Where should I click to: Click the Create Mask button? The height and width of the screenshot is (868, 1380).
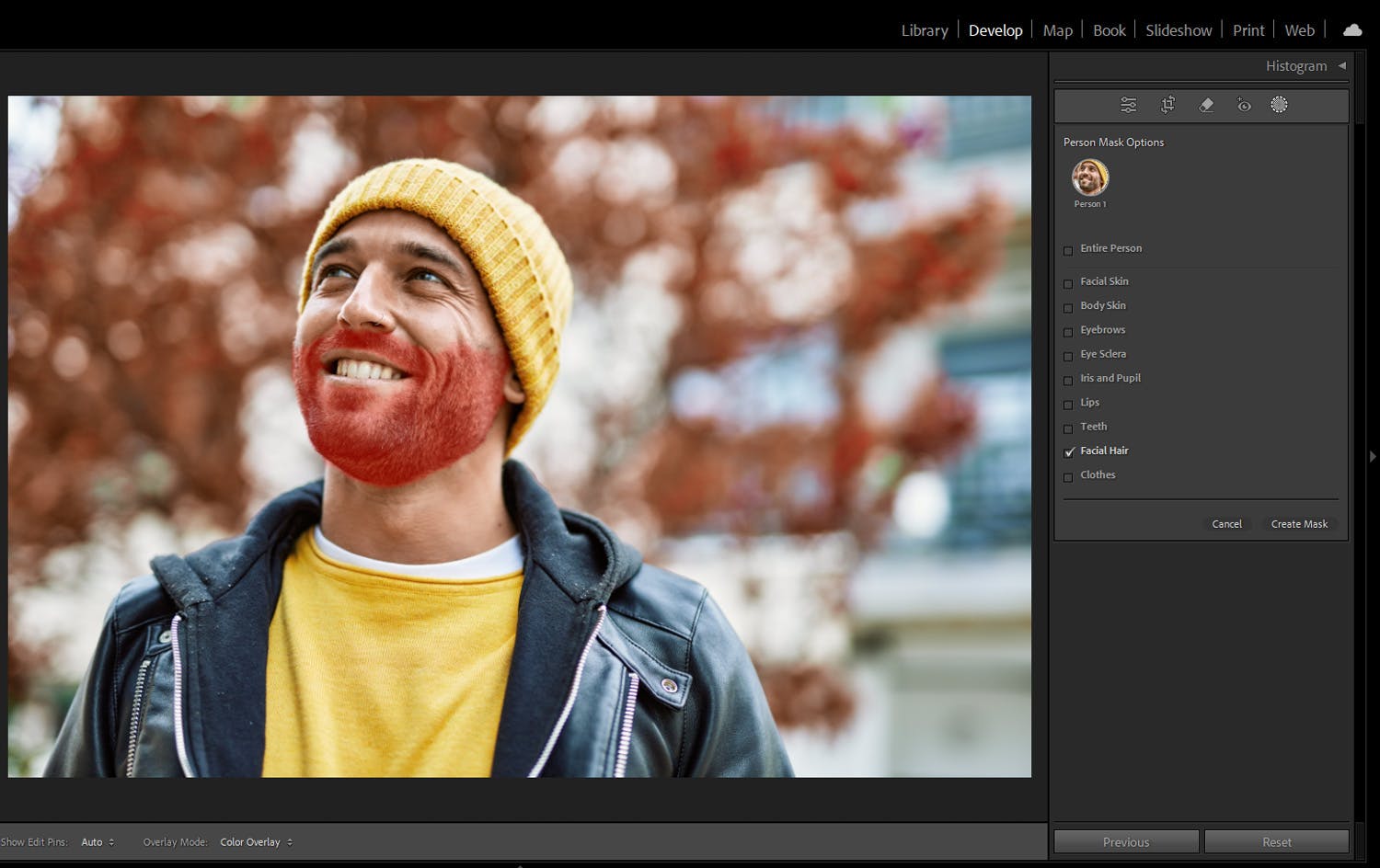tap(1299, 523)
